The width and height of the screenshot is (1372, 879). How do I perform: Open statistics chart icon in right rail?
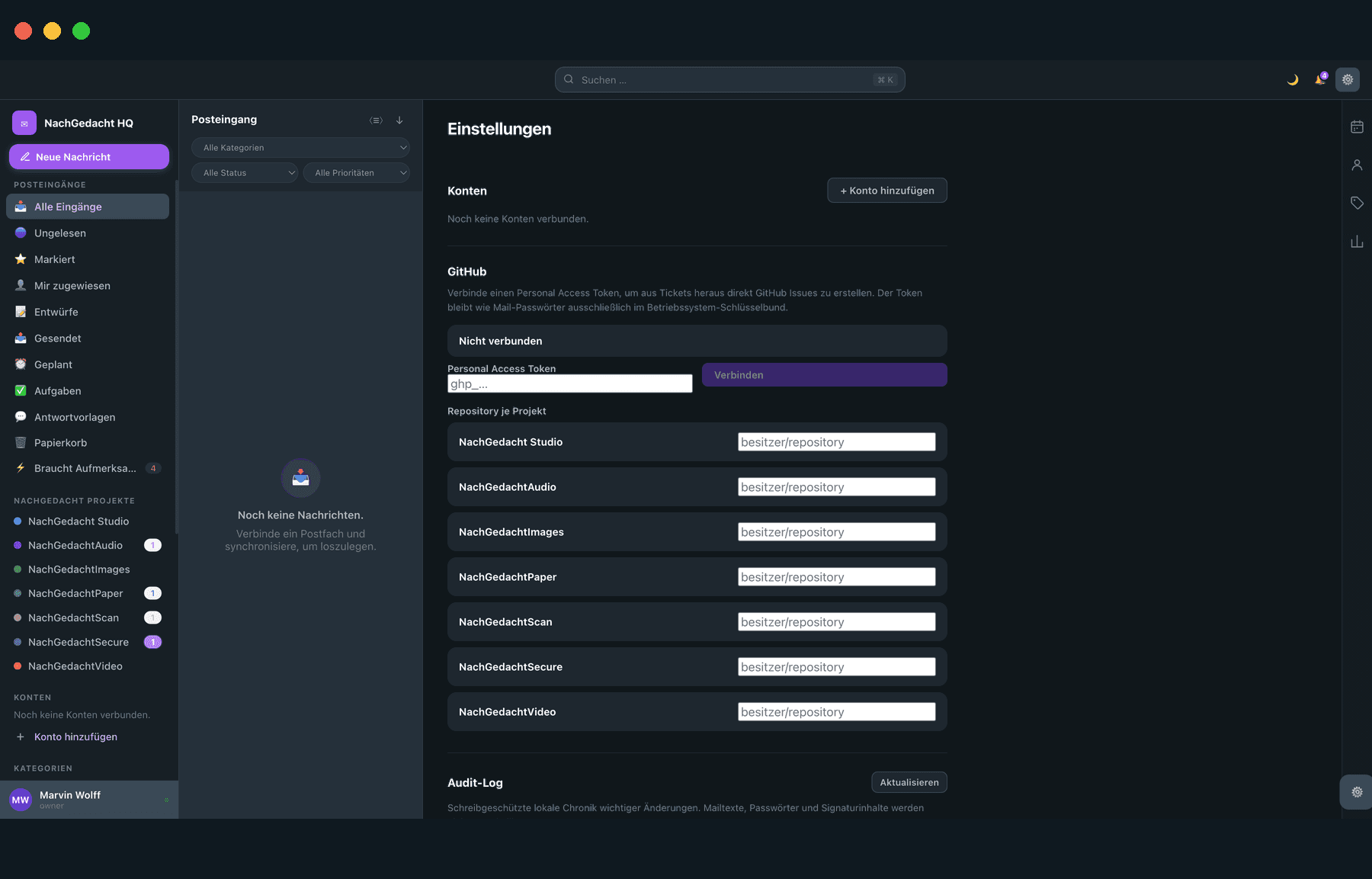1357,242
